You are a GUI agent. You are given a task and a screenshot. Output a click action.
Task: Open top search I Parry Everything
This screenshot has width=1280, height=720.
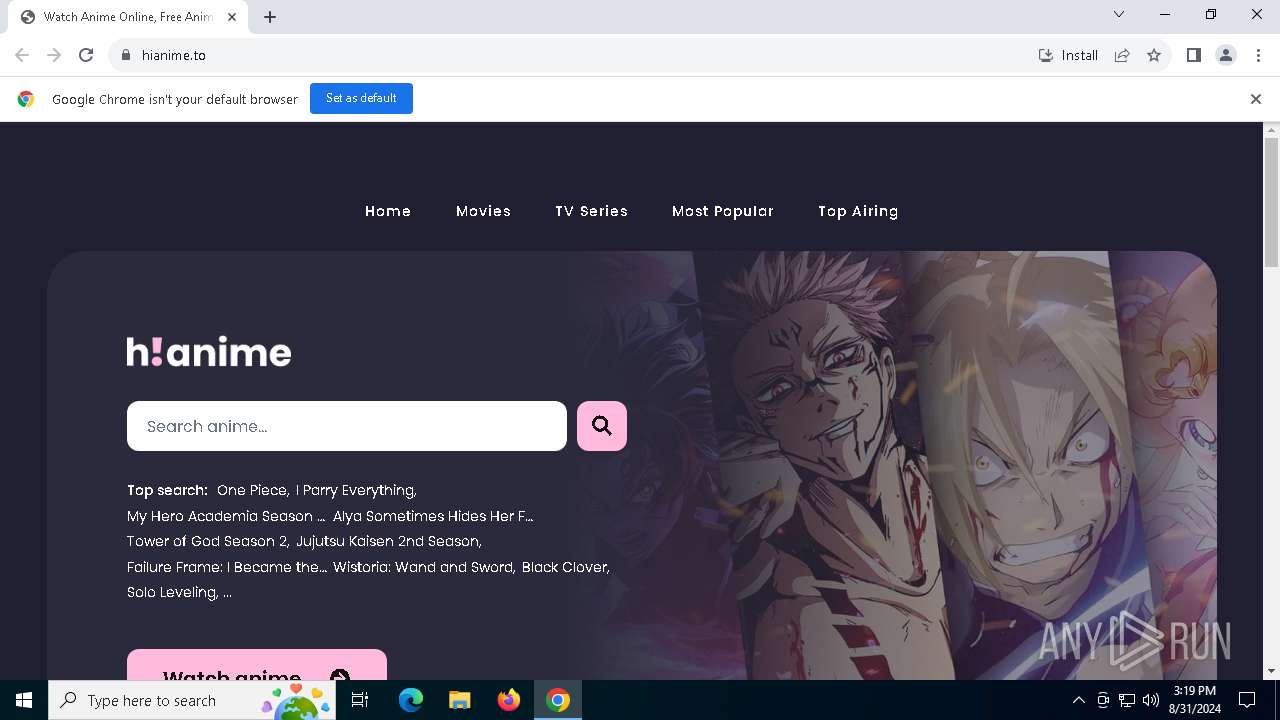click(x=356, y=490)
